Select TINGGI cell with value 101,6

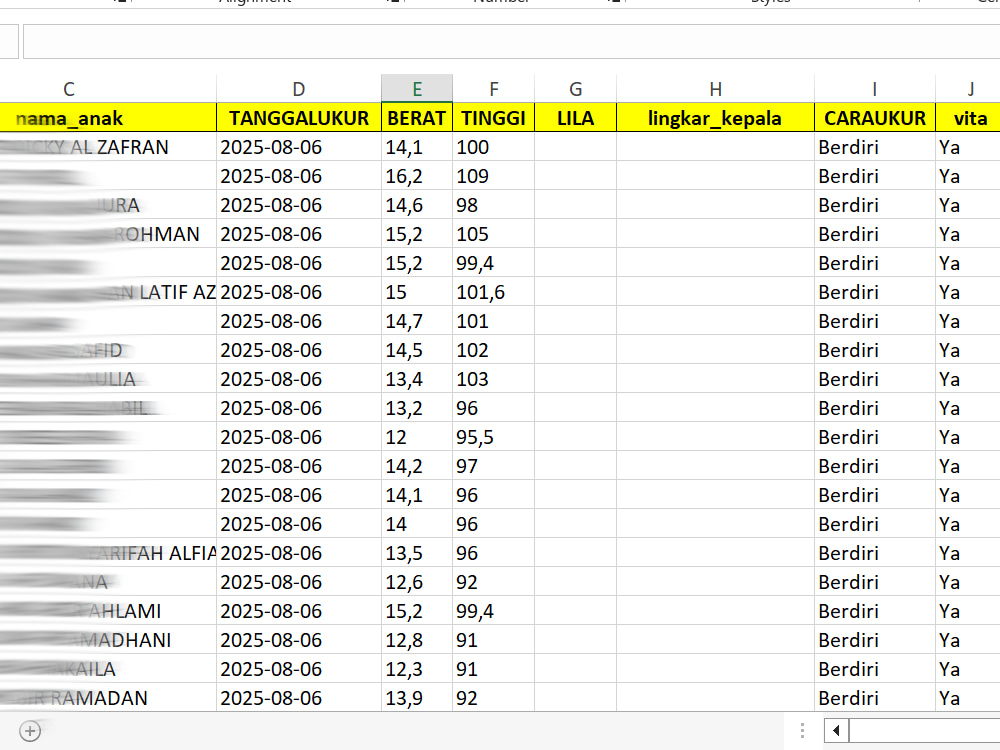[494, 292]
